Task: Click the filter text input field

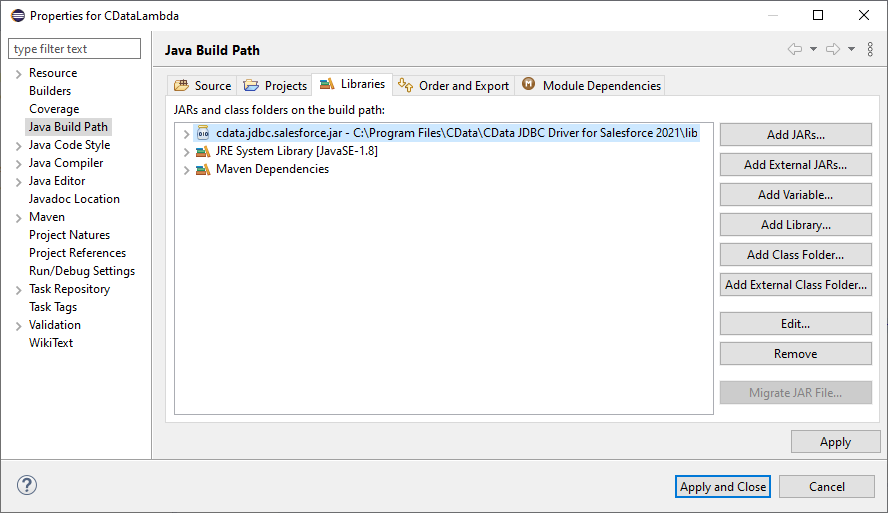Action: tap(75, 49)
